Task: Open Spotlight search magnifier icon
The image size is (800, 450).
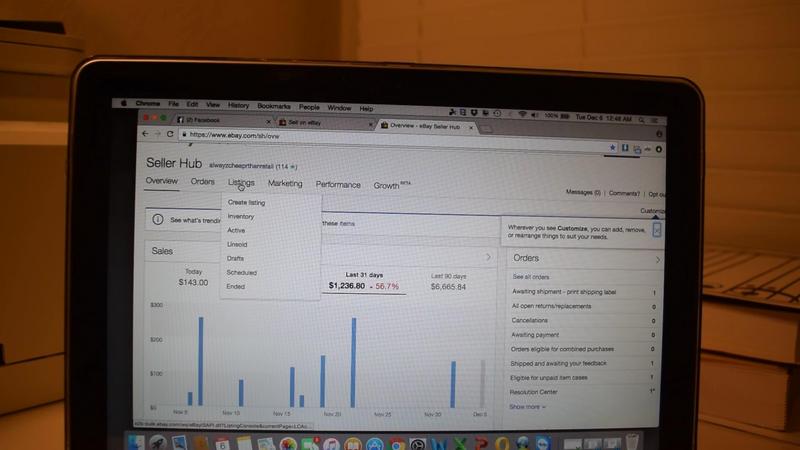Action: [641, 120]
